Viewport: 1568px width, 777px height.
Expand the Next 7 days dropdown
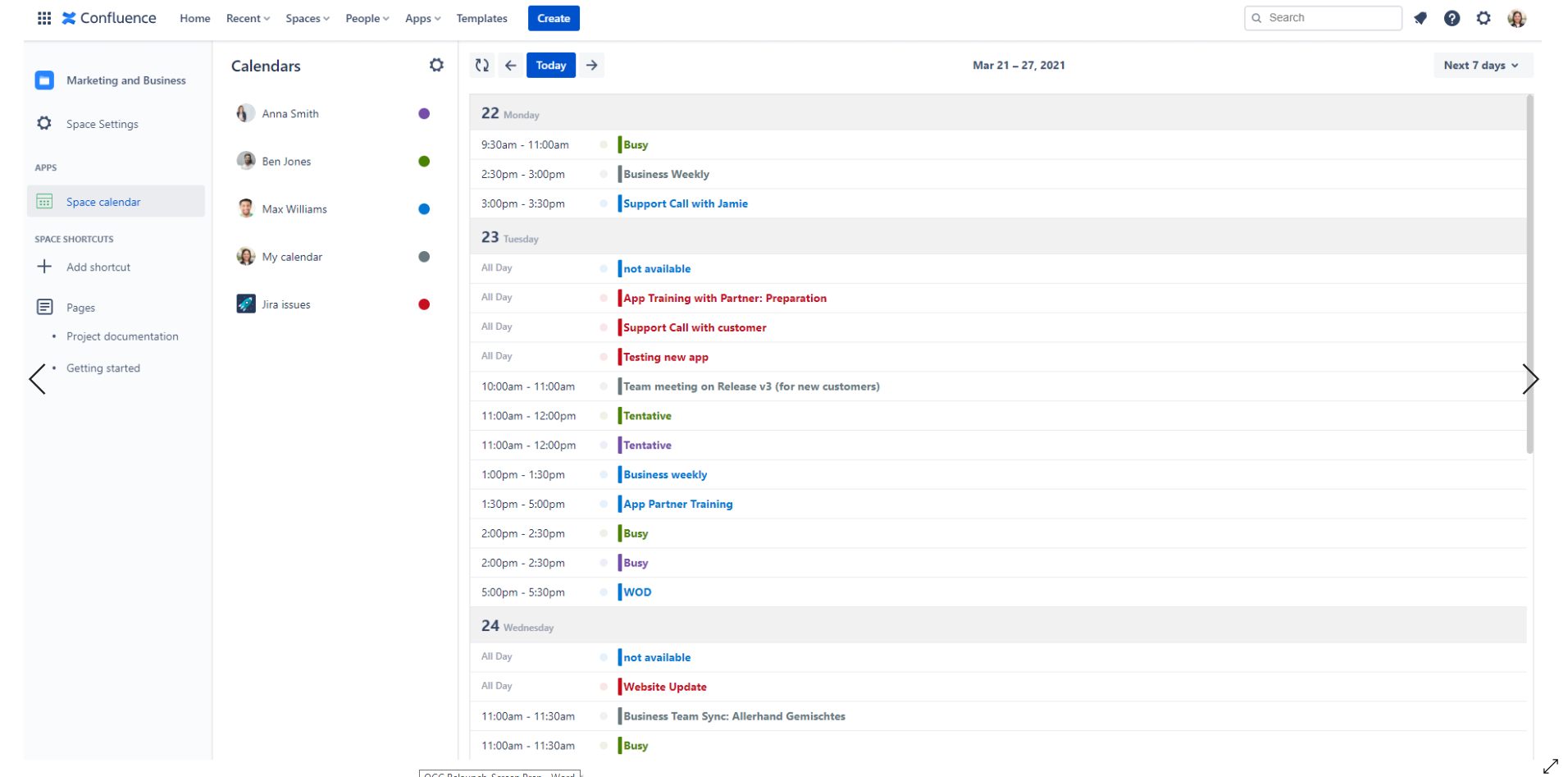(1481, 66)
